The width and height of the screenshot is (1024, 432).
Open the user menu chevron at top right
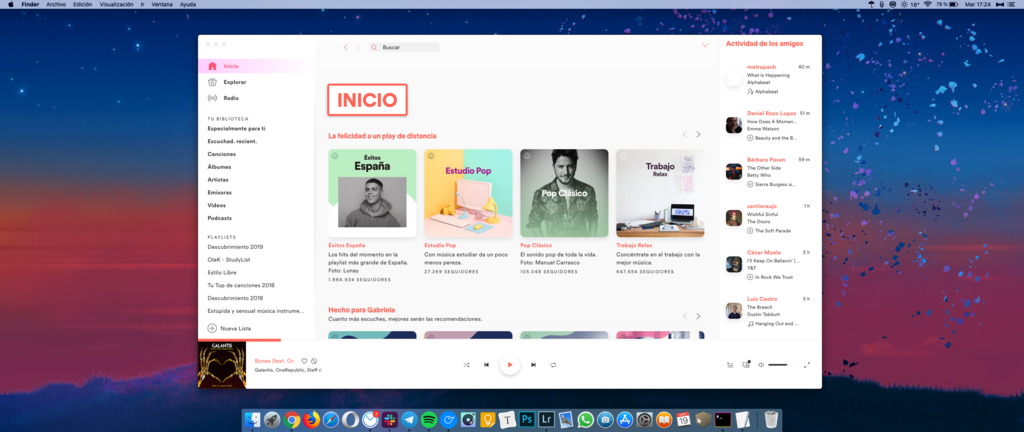[705, 46]
